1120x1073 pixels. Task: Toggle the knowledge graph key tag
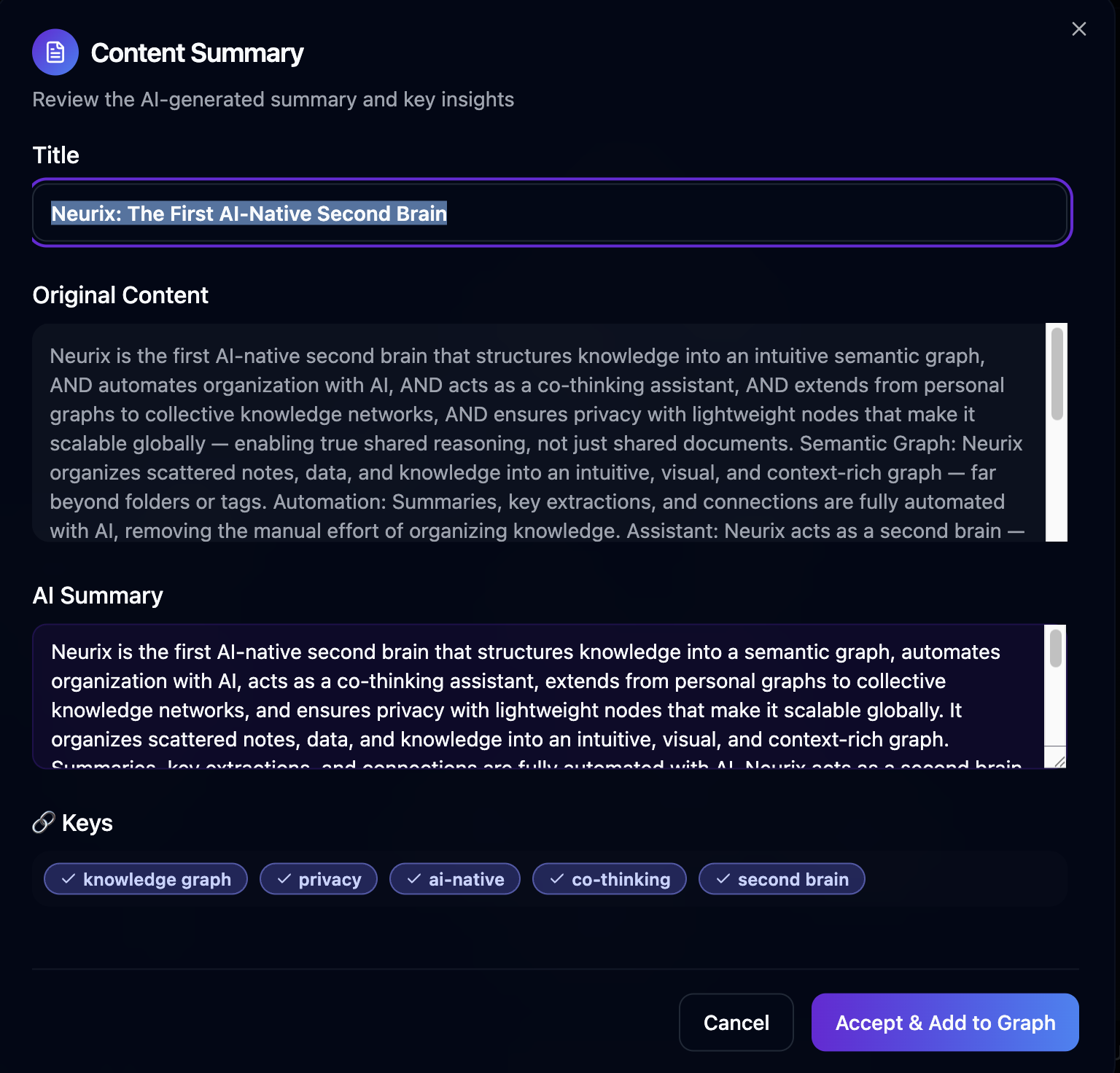145,879
